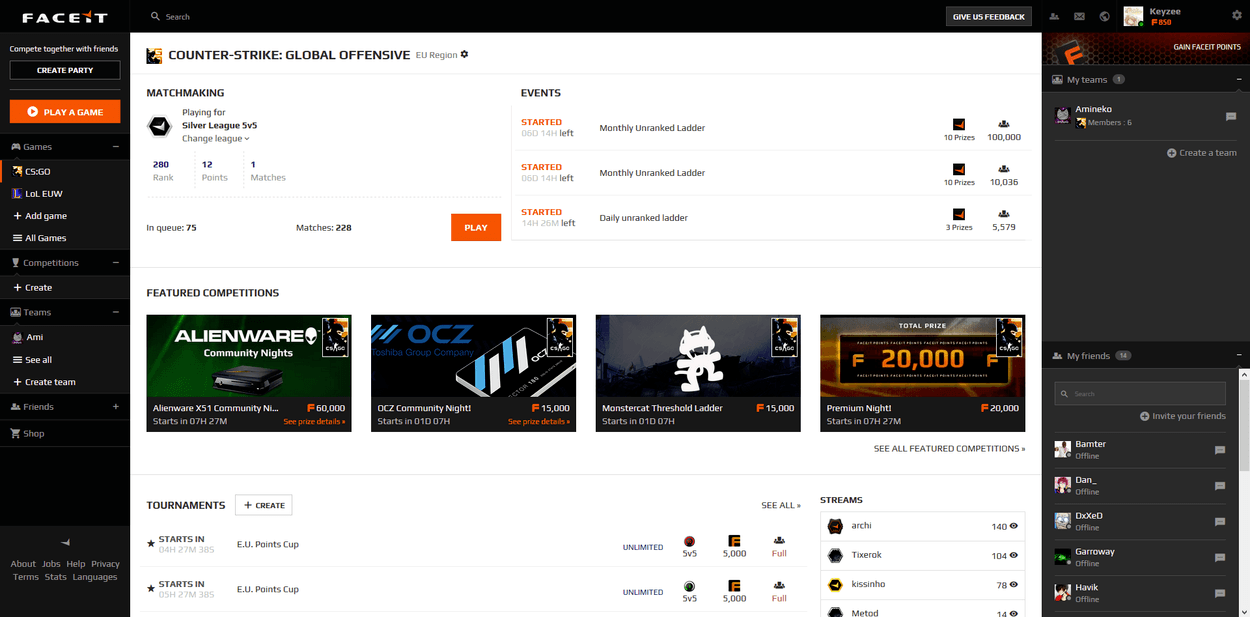The width and height of the screenshot is (1250, 617).
Task: Open chat with Garroway
Action: point(1219,558)
